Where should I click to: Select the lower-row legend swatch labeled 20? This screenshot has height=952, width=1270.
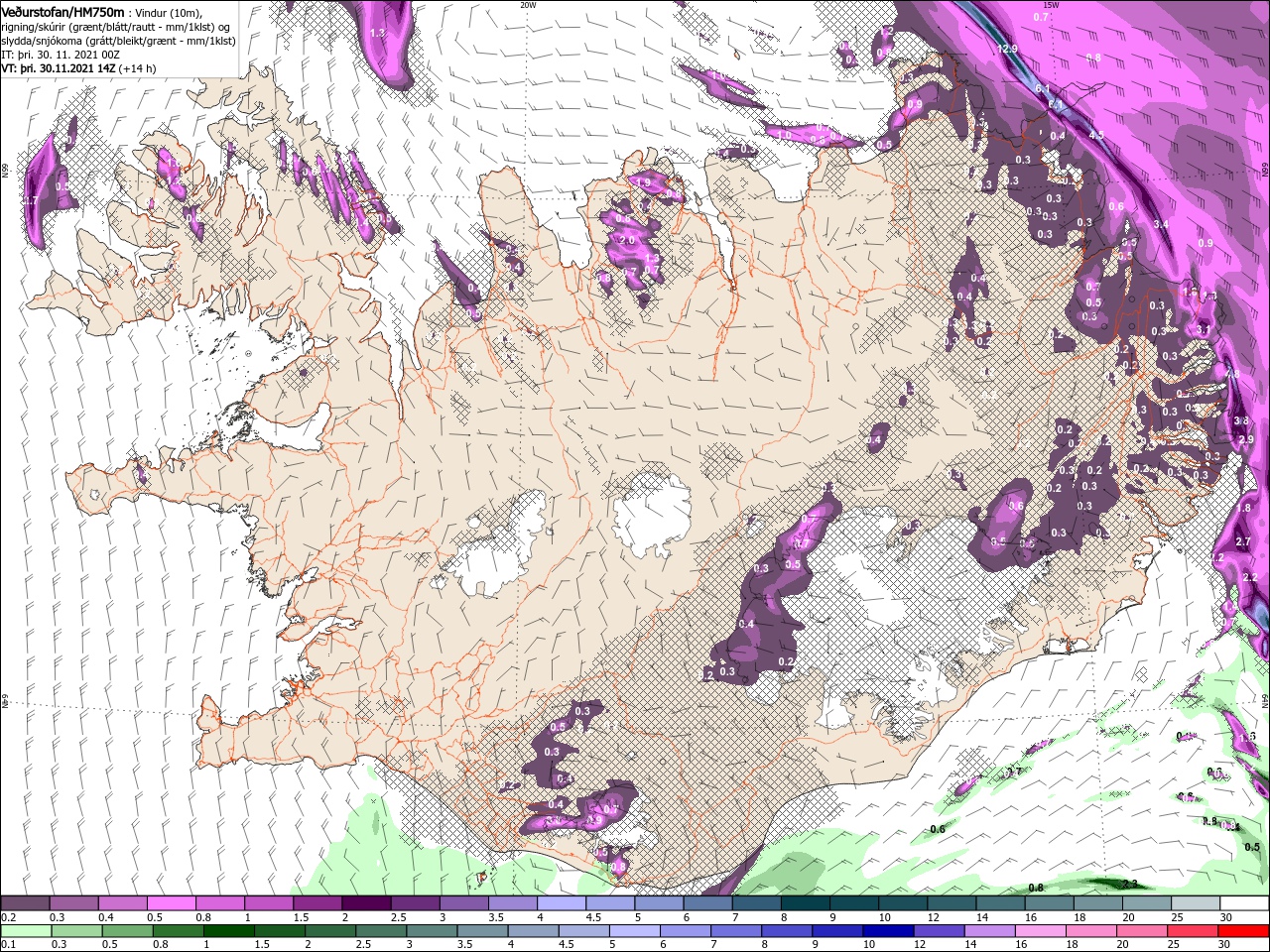point(1143,930)
